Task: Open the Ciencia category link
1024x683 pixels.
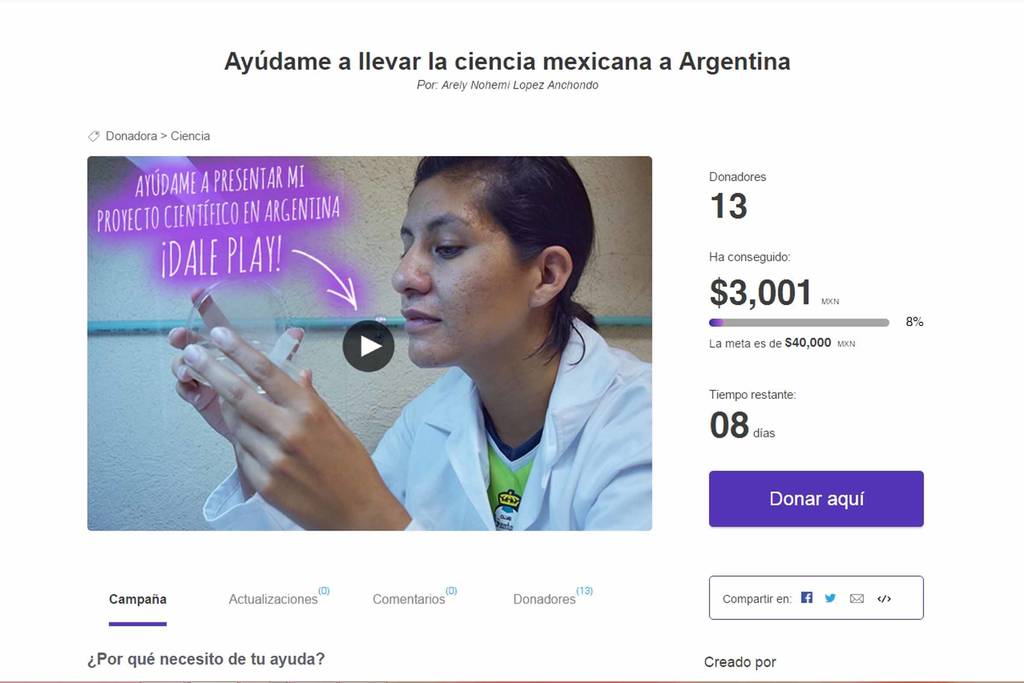Action: coord(190,136)
